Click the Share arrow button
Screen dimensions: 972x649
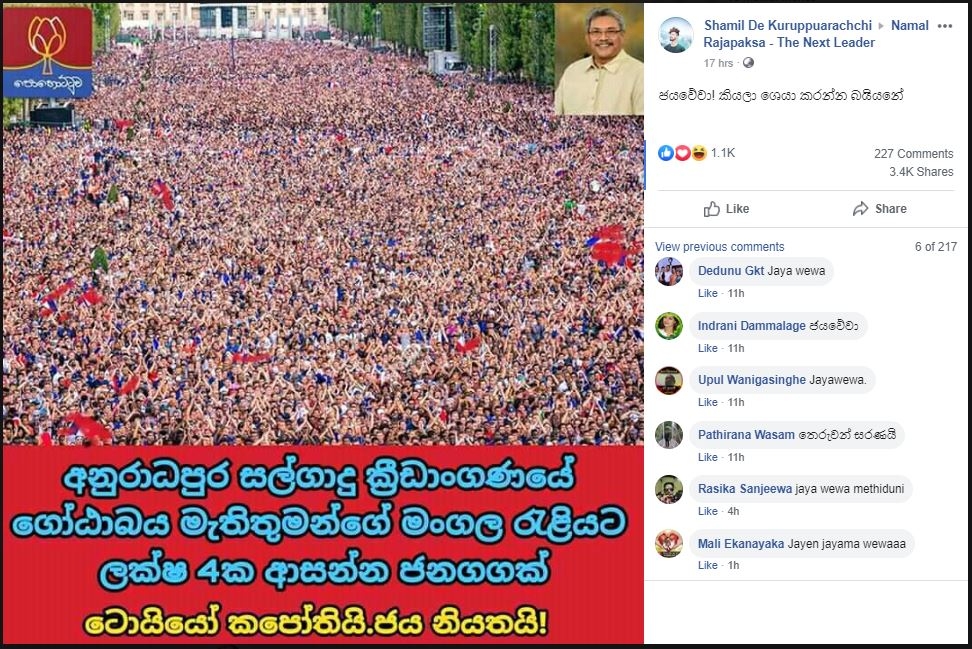(880, 209)
